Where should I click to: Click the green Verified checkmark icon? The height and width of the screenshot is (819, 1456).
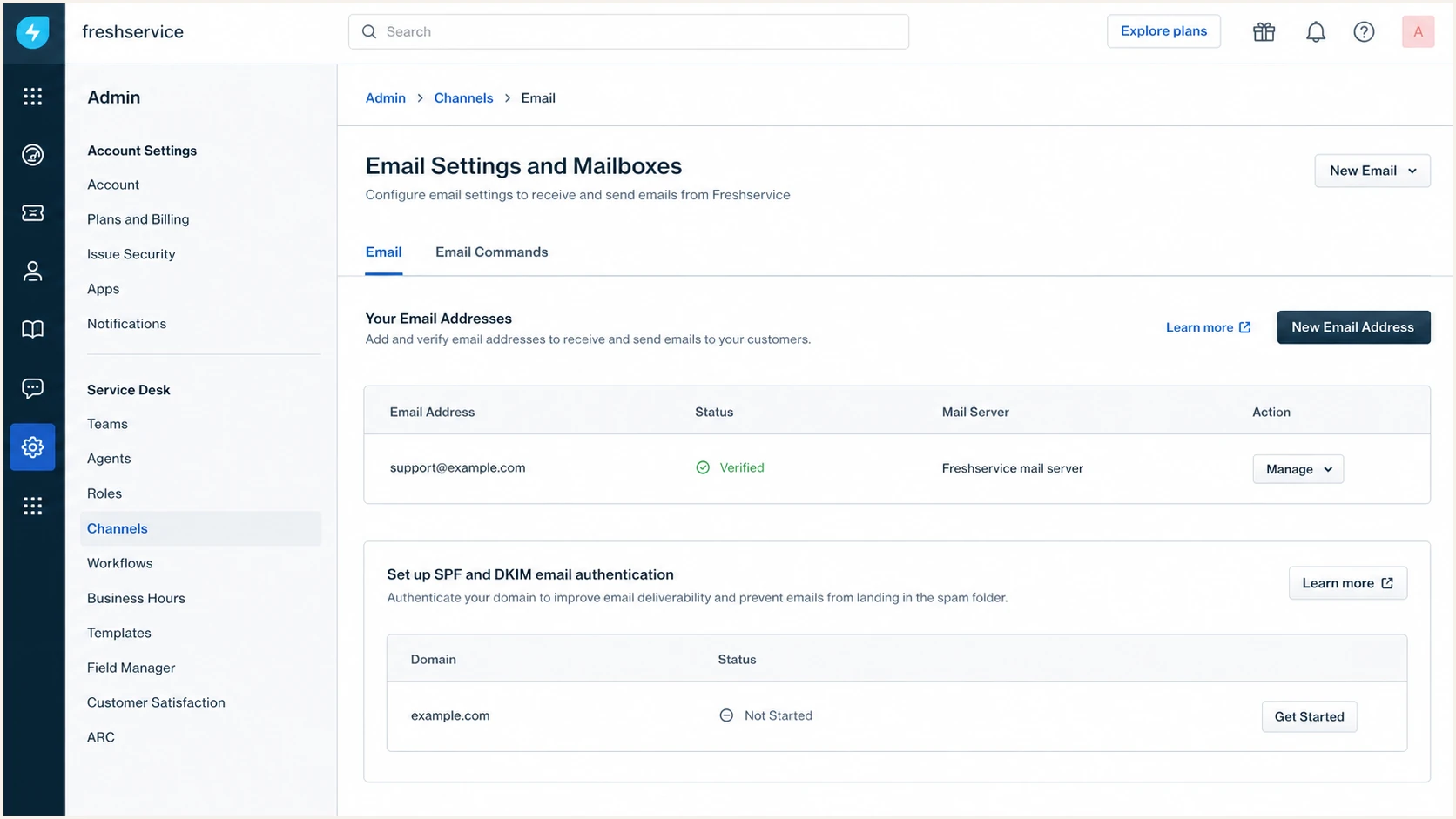(703, 467)
